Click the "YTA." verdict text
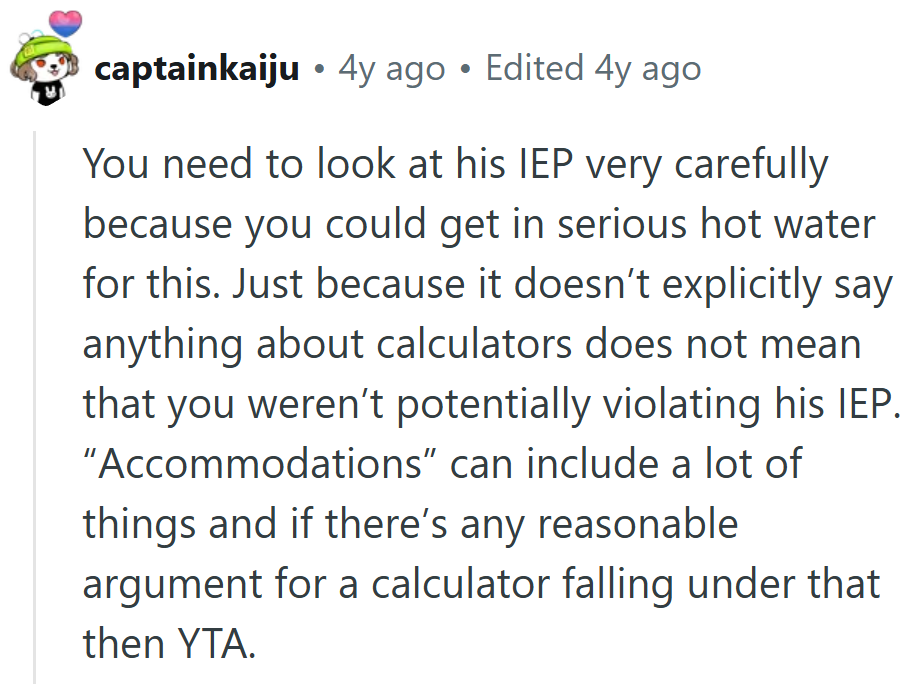Image resolution: width=922 pixels, height=684 pixels. point(216,645)
